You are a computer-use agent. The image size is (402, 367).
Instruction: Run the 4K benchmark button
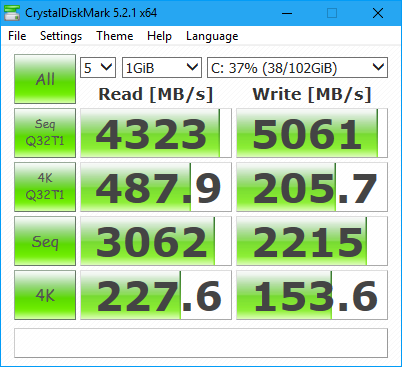[45, 295]
